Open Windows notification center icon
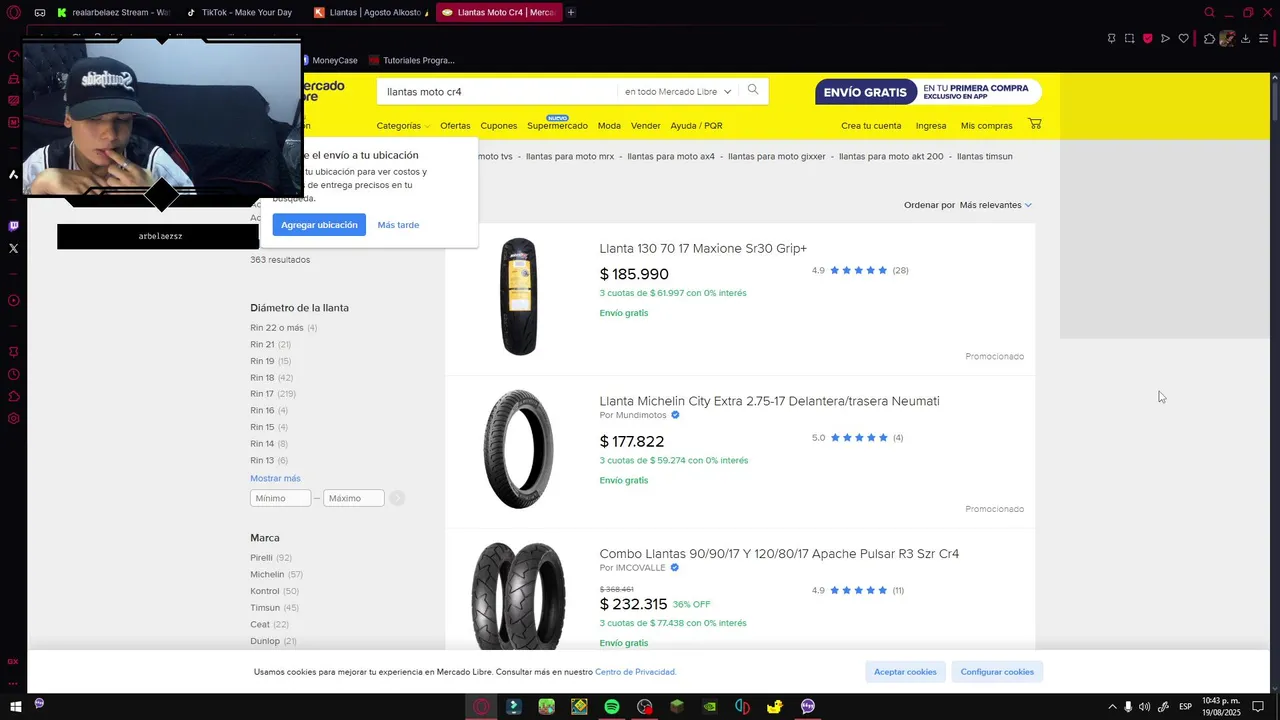This screenshot has height=720, width=1280. tap(1258, 707)
